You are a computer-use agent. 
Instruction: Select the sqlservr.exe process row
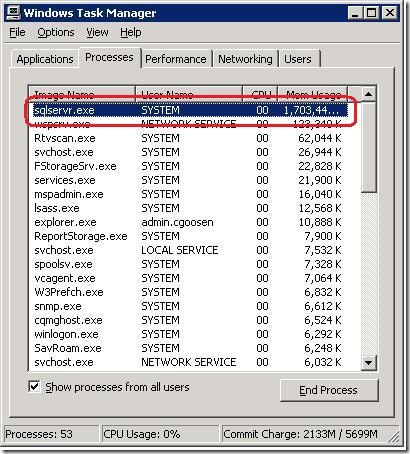click(190, 110)
